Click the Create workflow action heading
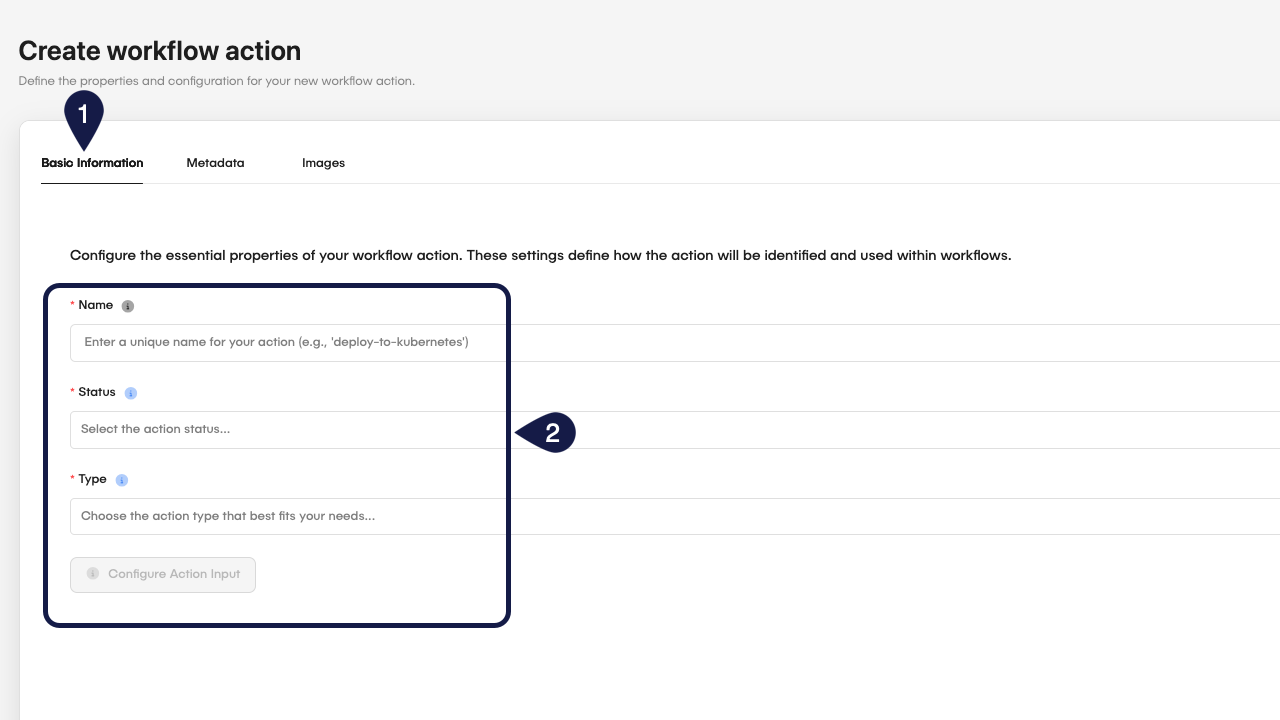Screen dimensions: 1280x720 (160, 51)
